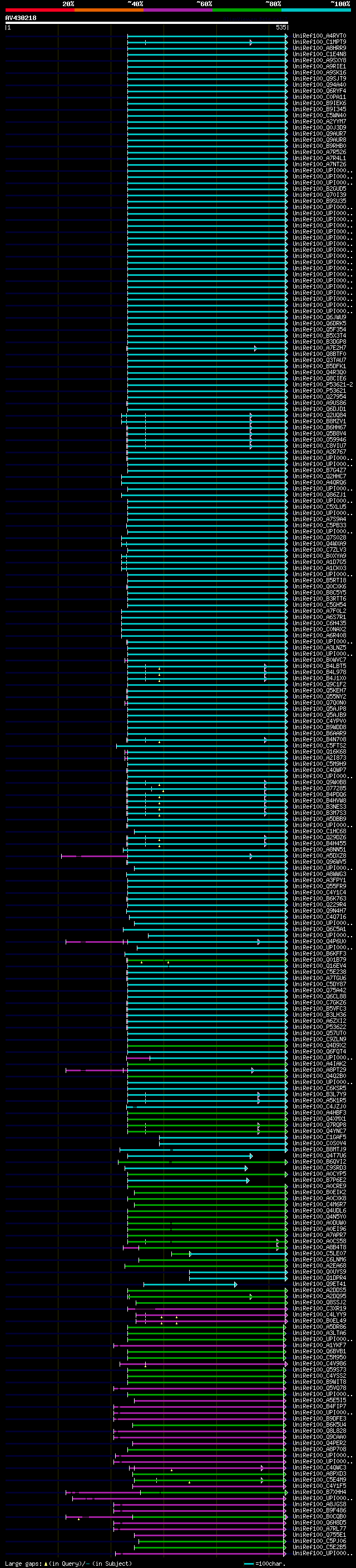Screen dimensions: 356x1568
Task: Select hit UniRef100_B0WVC7
Action: pyautogui.click(x=319, y=660)
